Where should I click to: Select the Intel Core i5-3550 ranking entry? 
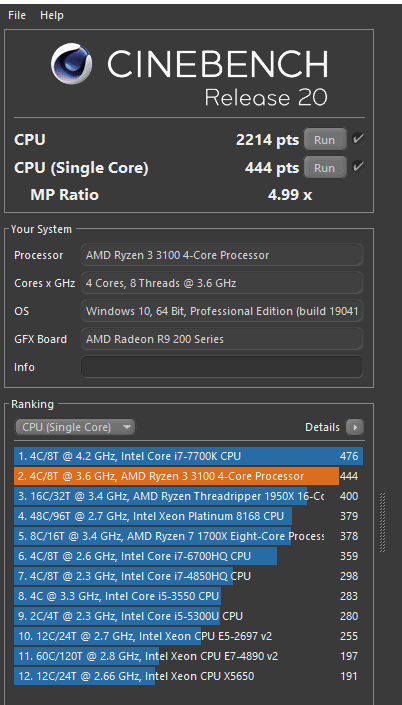tap(188, 596)
